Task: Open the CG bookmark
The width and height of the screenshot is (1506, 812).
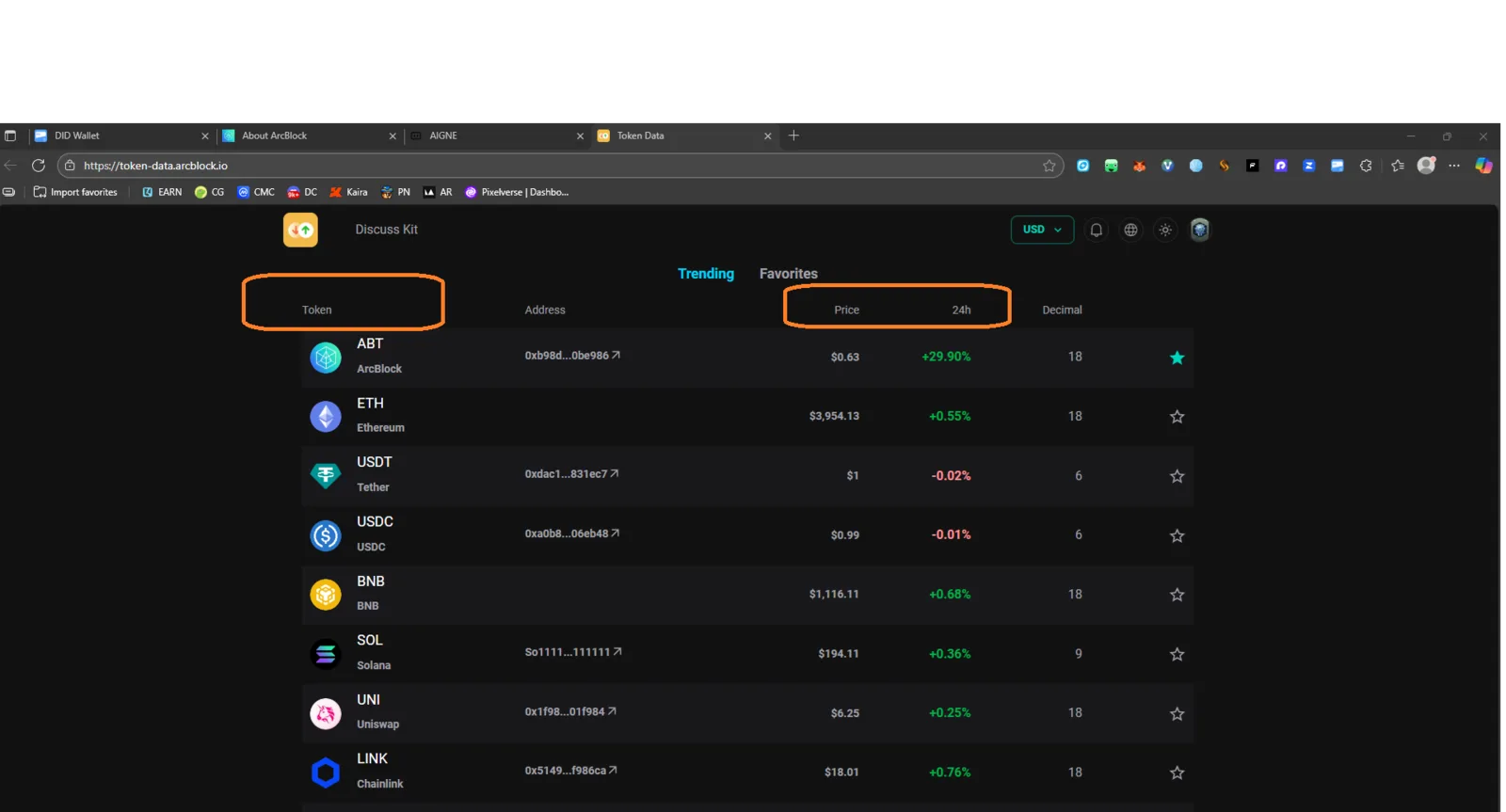Action: pyautogui.click(x=209, y=192)
